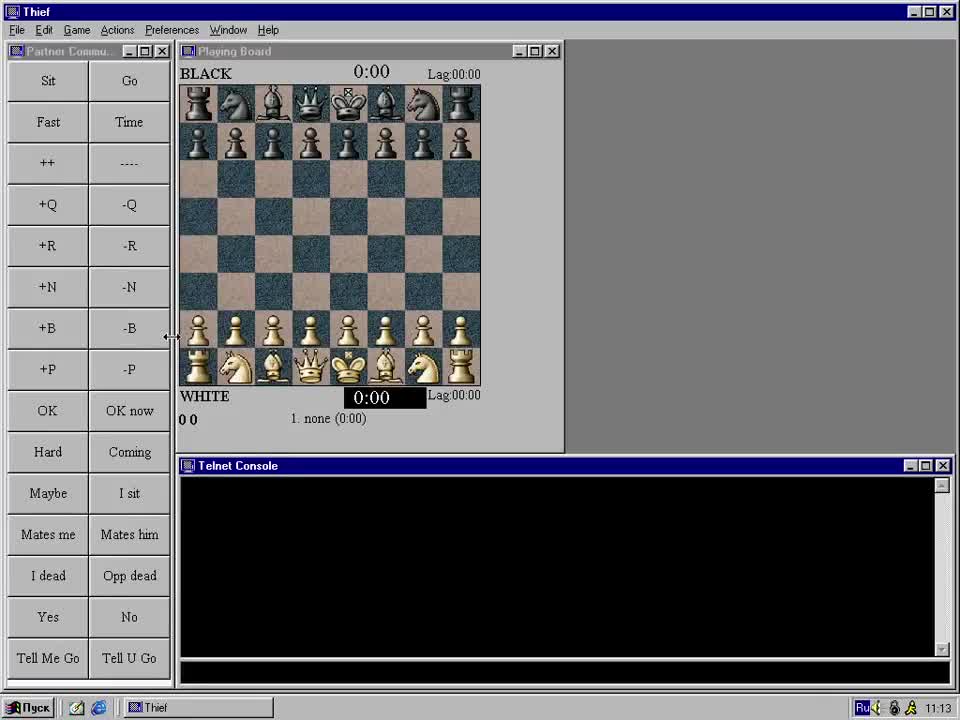Image resolution: width=960 pixels, height=720 pixels.
Task: Click the white queen chess piece
Action: [310, 367]
